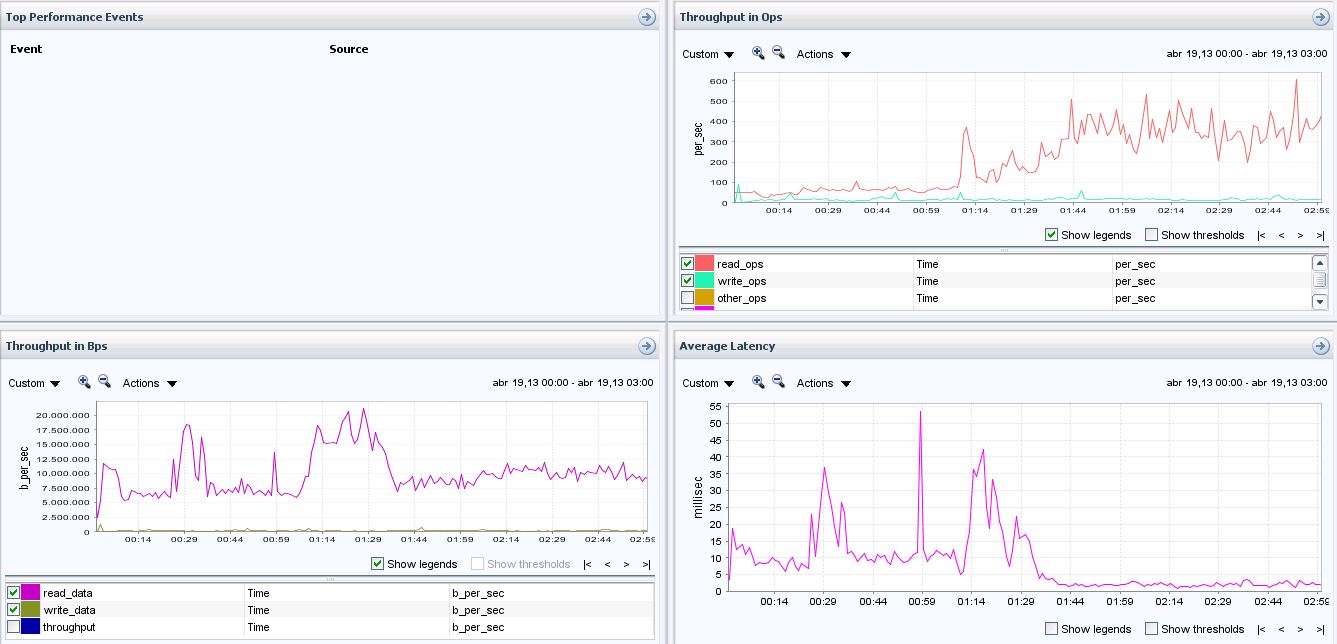The width and height of the screenshot is (1337, 644).
Task: Open Average Latency detail arrow icon
Action: [x=1320, y=346]
